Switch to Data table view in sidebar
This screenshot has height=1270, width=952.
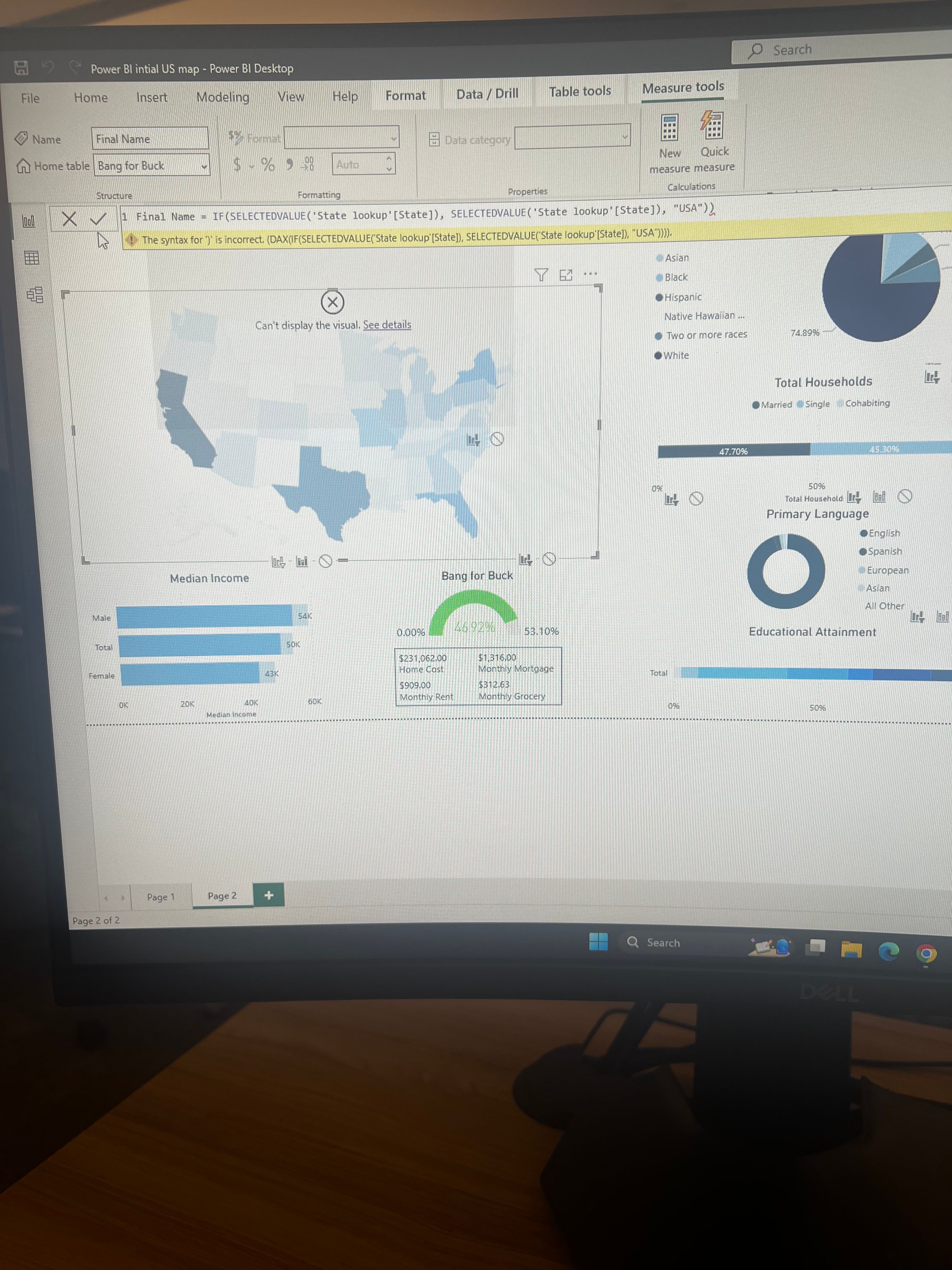[x=31, y=258]
